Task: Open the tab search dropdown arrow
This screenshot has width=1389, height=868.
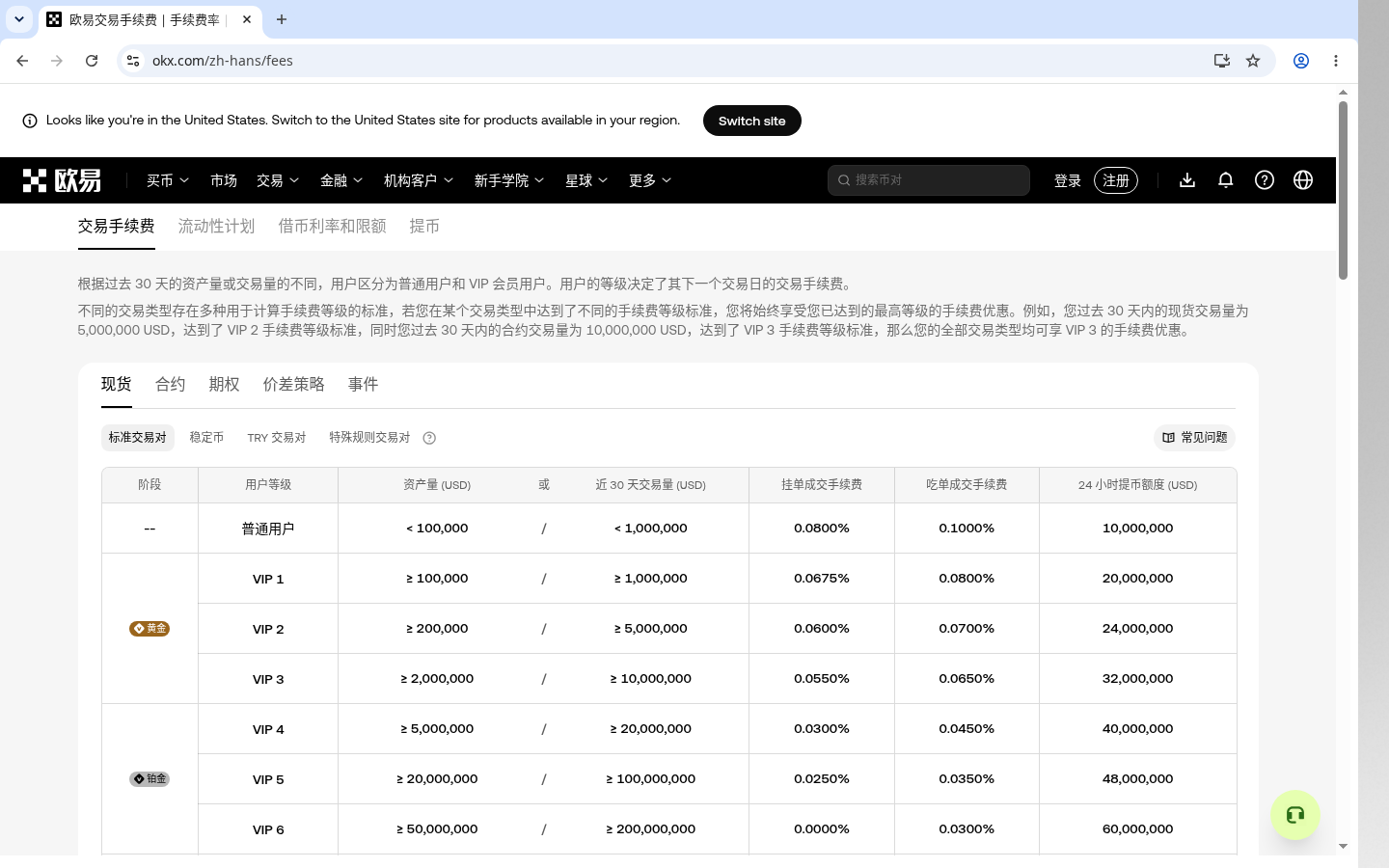Action: tap(19, 19)
